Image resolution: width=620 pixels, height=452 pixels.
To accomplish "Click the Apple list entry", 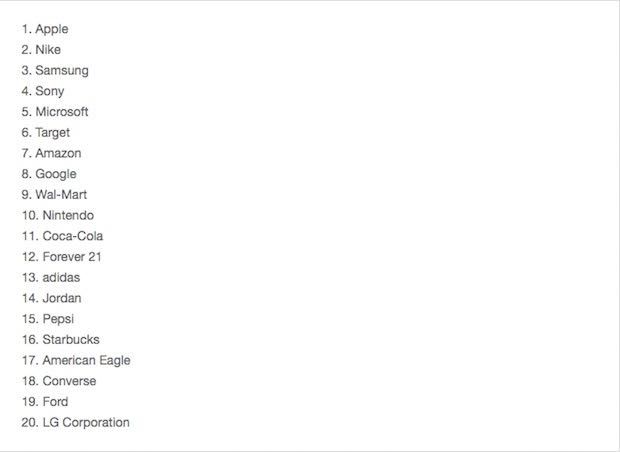I will coord(45,29).
